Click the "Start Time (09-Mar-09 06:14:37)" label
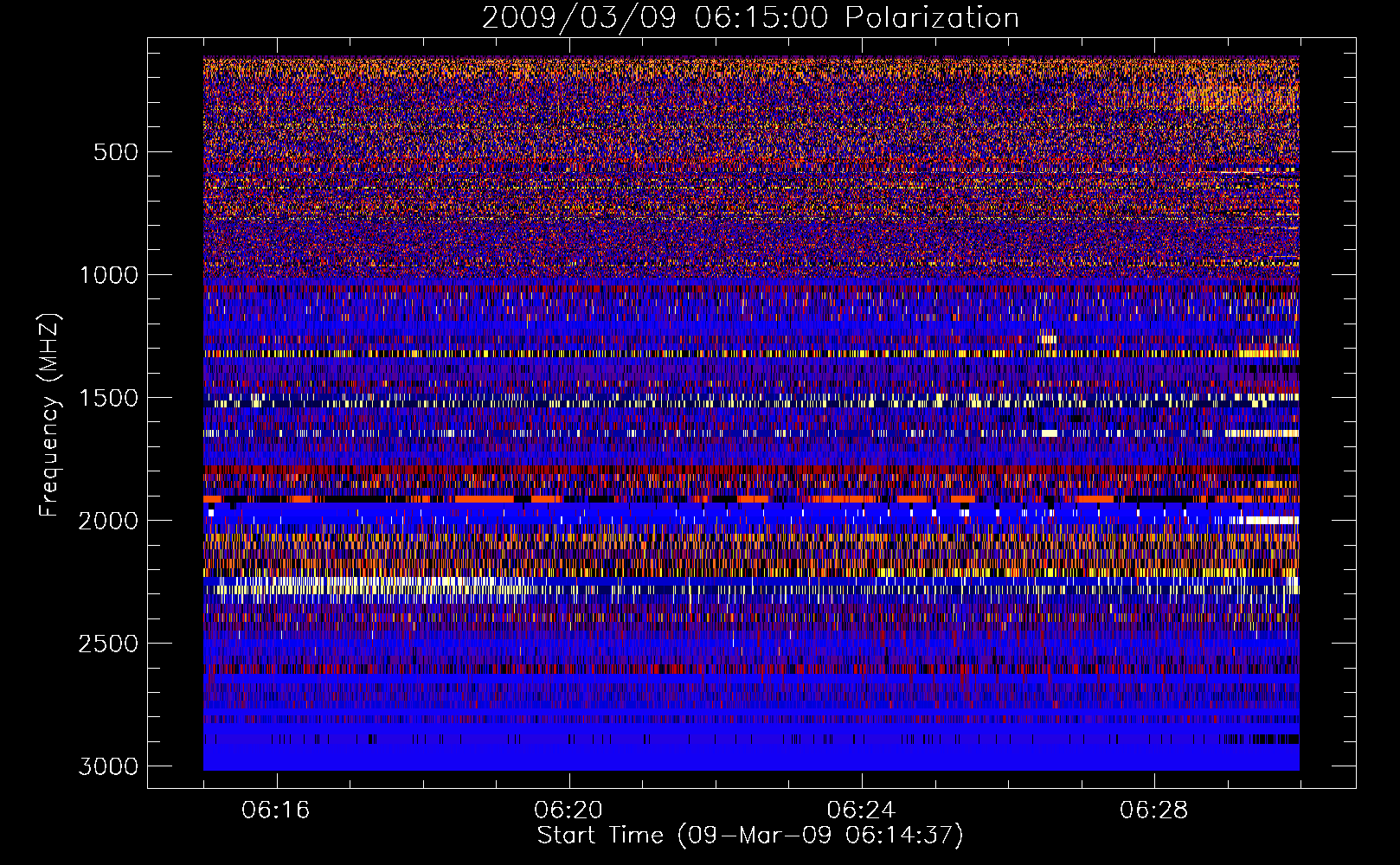 (750, 836)
